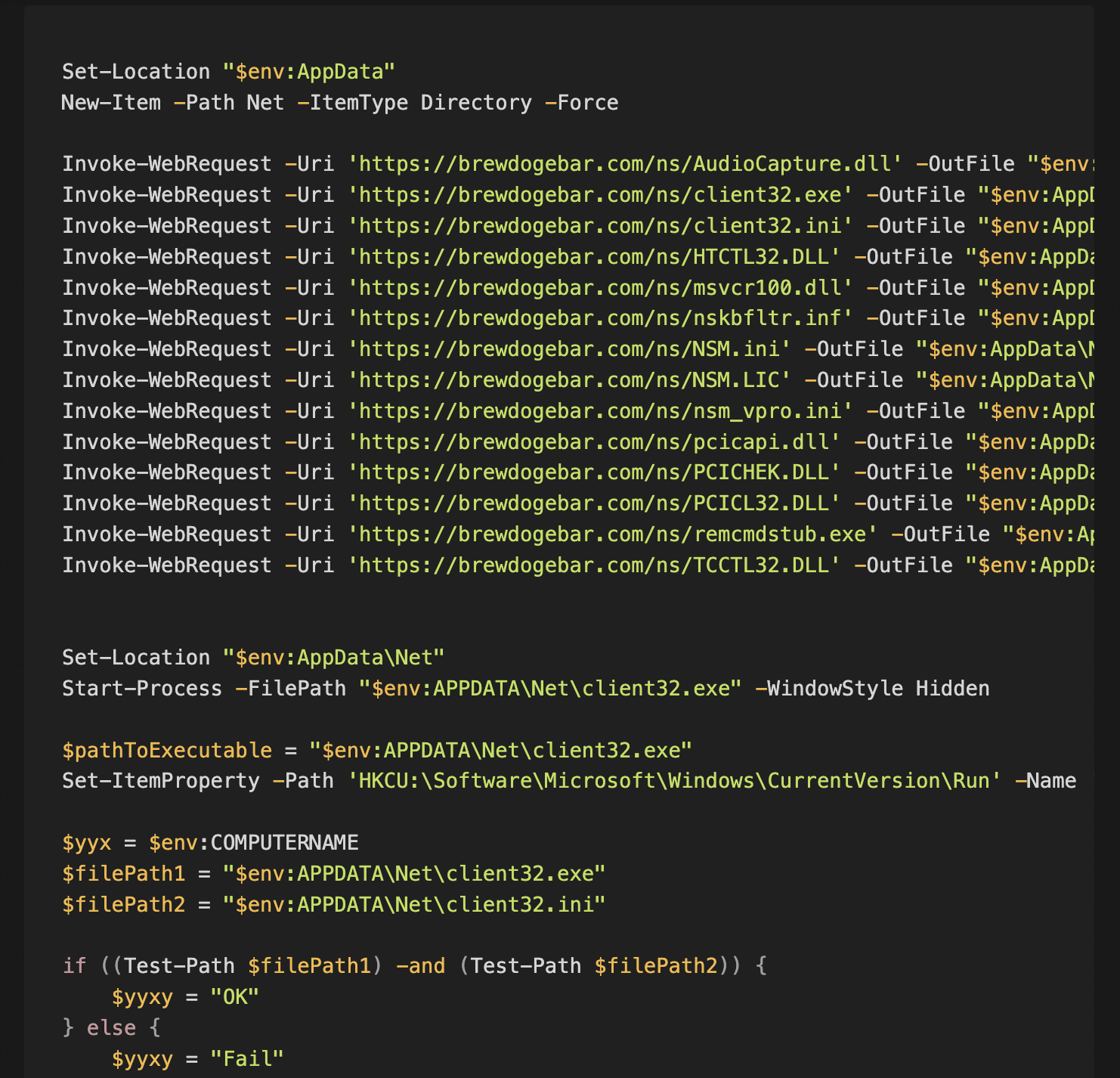The height and width of the screenshot is (1078, 1120).
Task: Click the msvcr100.dll download URL
Action: coord(599,288)
